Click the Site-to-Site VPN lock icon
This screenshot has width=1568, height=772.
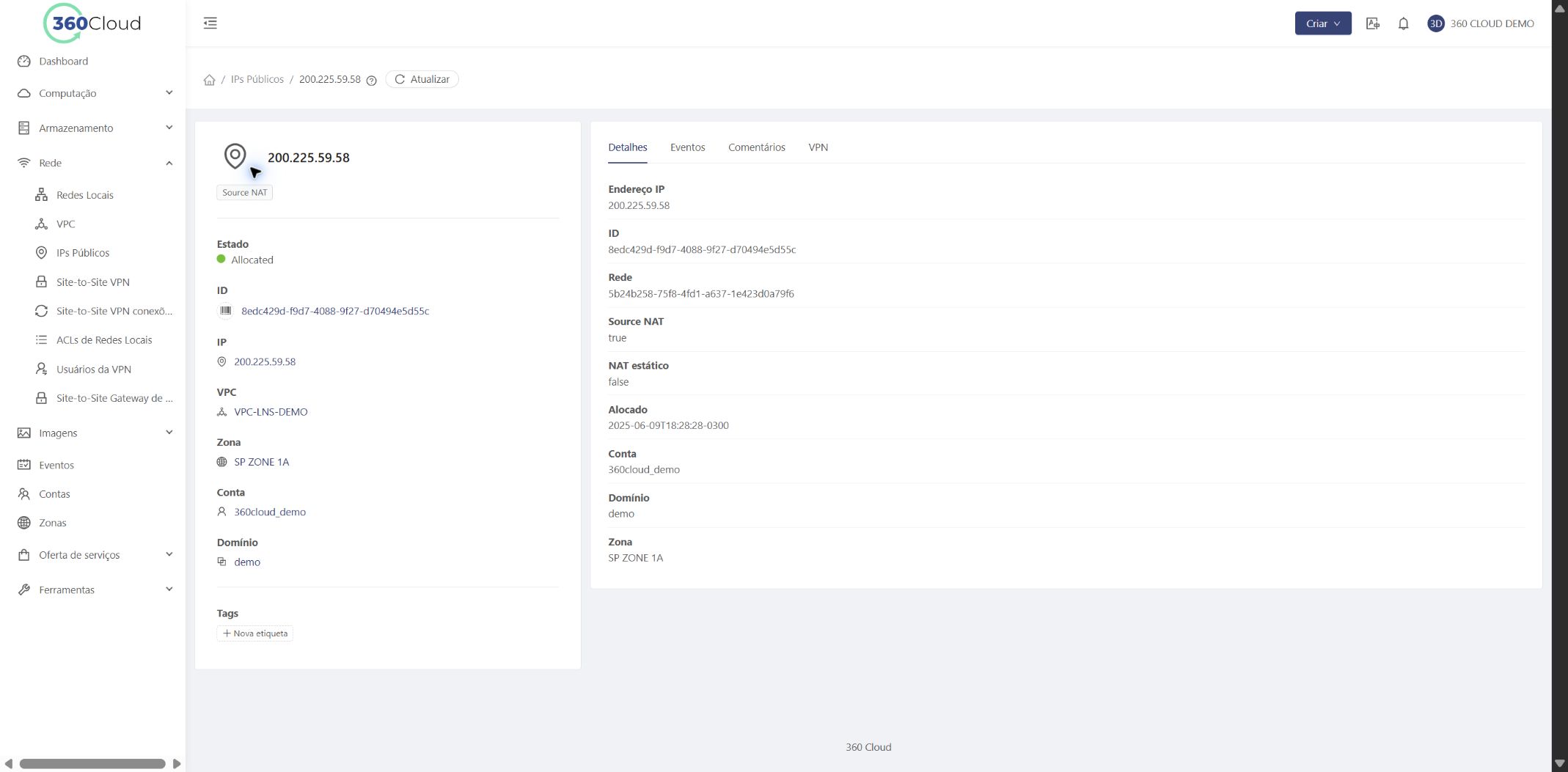pyautogui.click(x=42, y=282)
